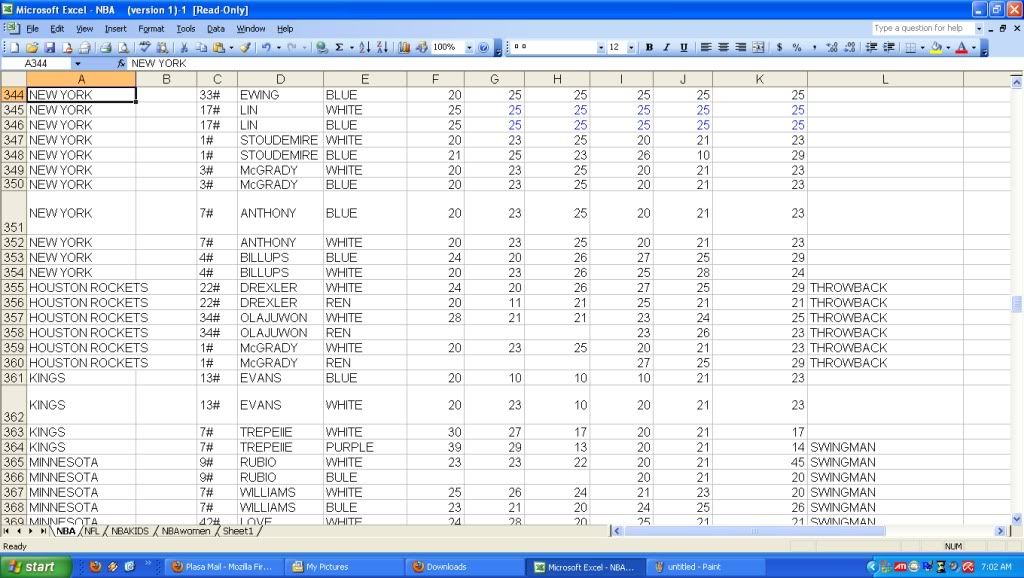Toggle Underline formatting
This screenshot has height=578, width=1024.
[684, 48]
